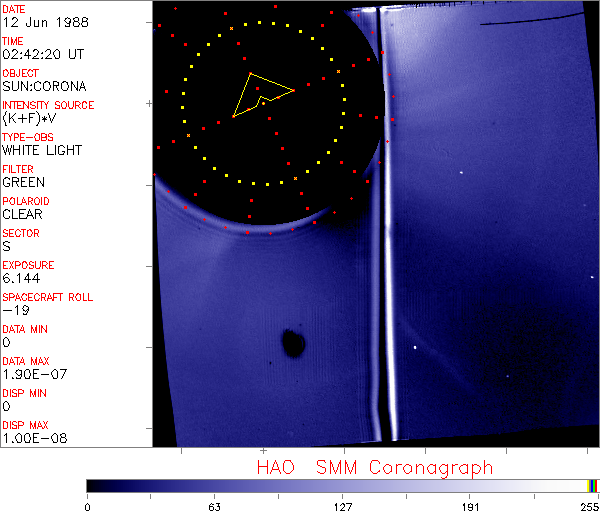The image size is (600, 512).
Task: Click the multicolored end of the color bar
Action: coord(593,485)
